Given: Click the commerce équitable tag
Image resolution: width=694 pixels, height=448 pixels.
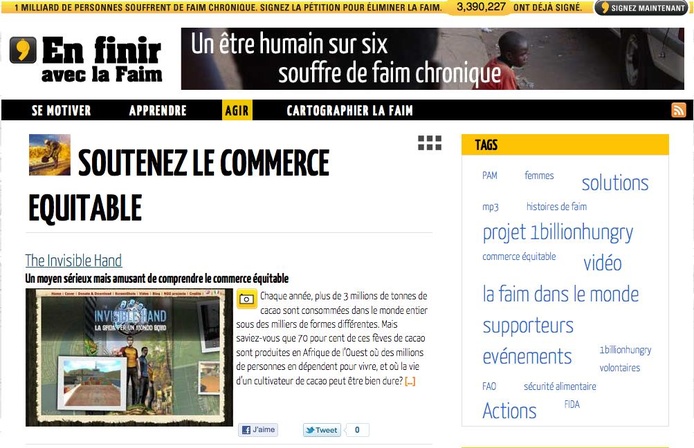Looking at the screenshot, I should (519, 256).
